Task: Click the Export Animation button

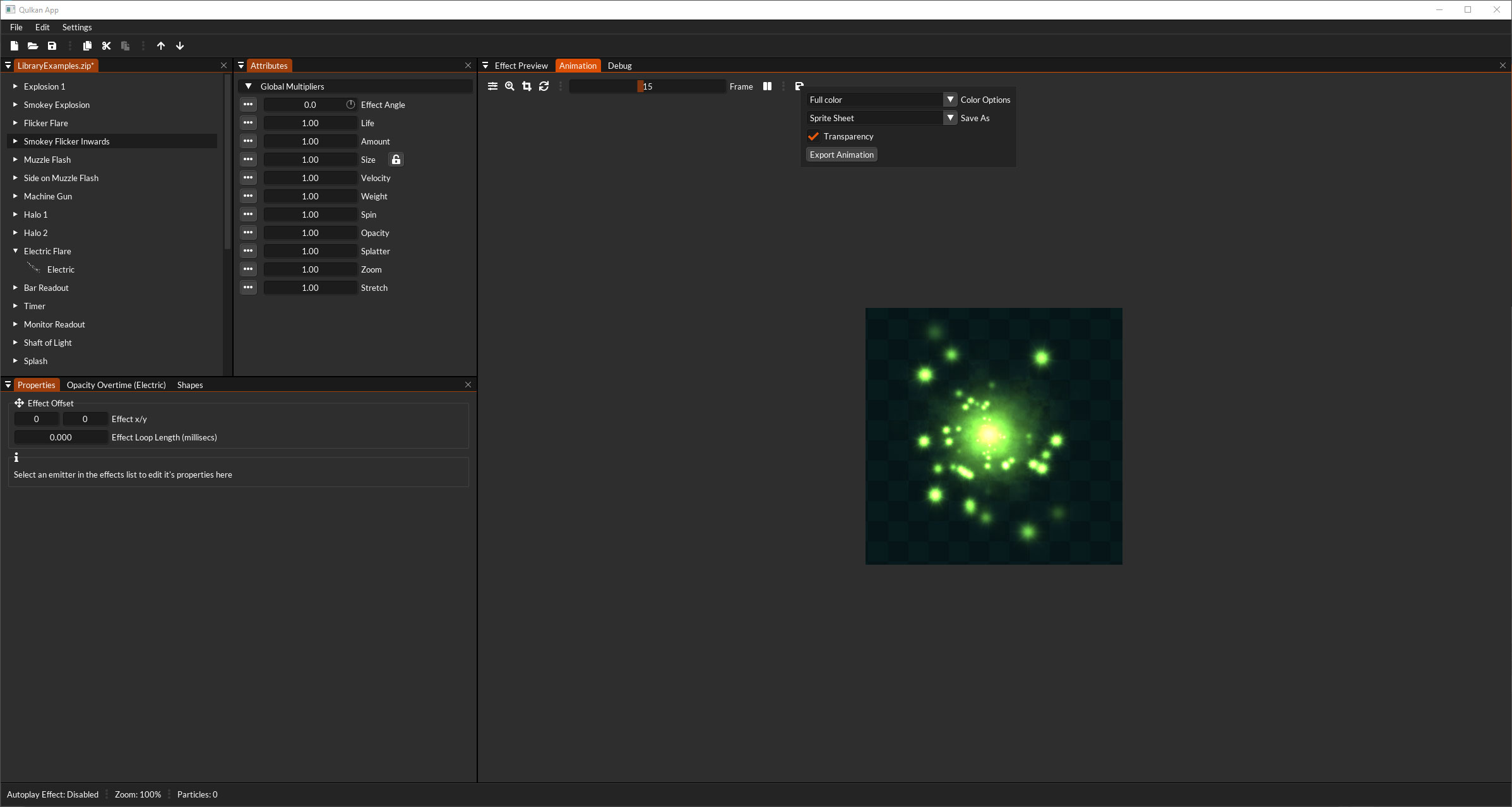Action: (x=842, y=155)
